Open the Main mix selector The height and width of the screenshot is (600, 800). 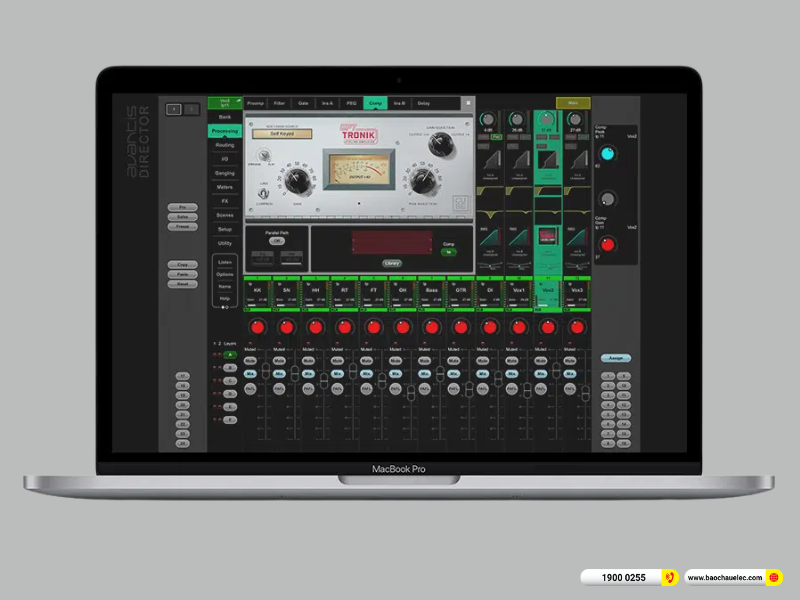573,103
